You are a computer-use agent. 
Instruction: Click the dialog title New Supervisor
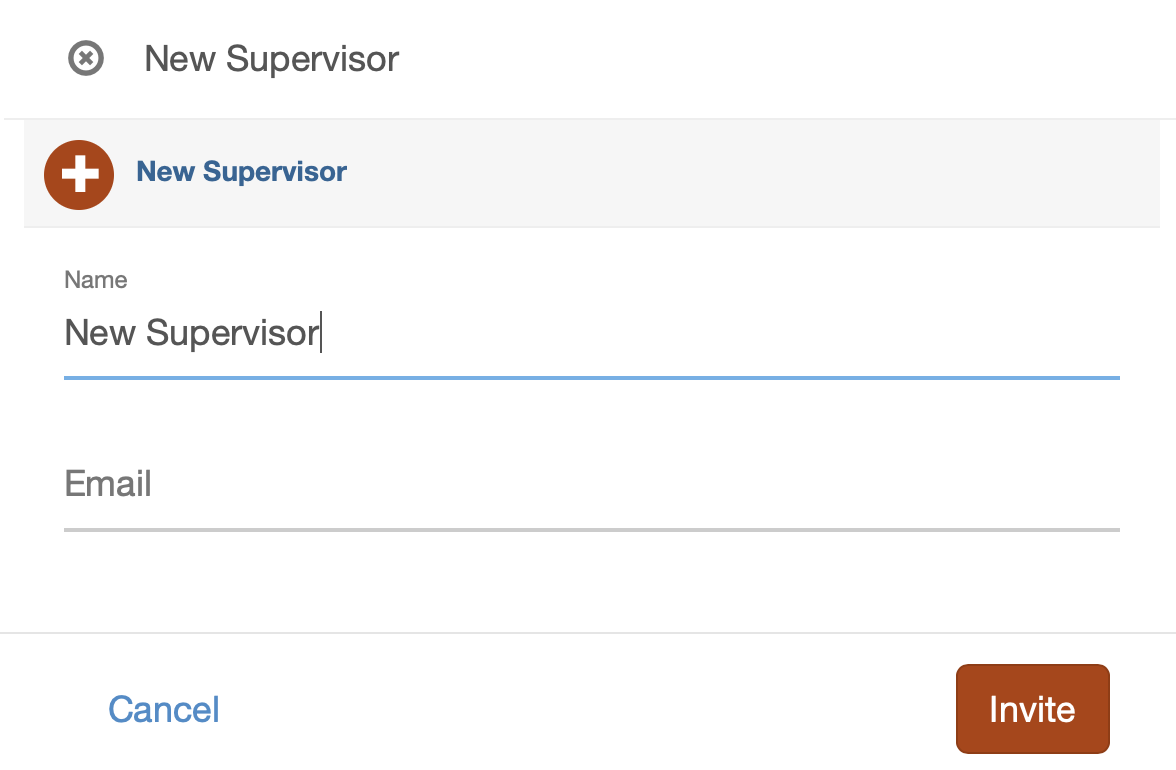tap(272, 58)
